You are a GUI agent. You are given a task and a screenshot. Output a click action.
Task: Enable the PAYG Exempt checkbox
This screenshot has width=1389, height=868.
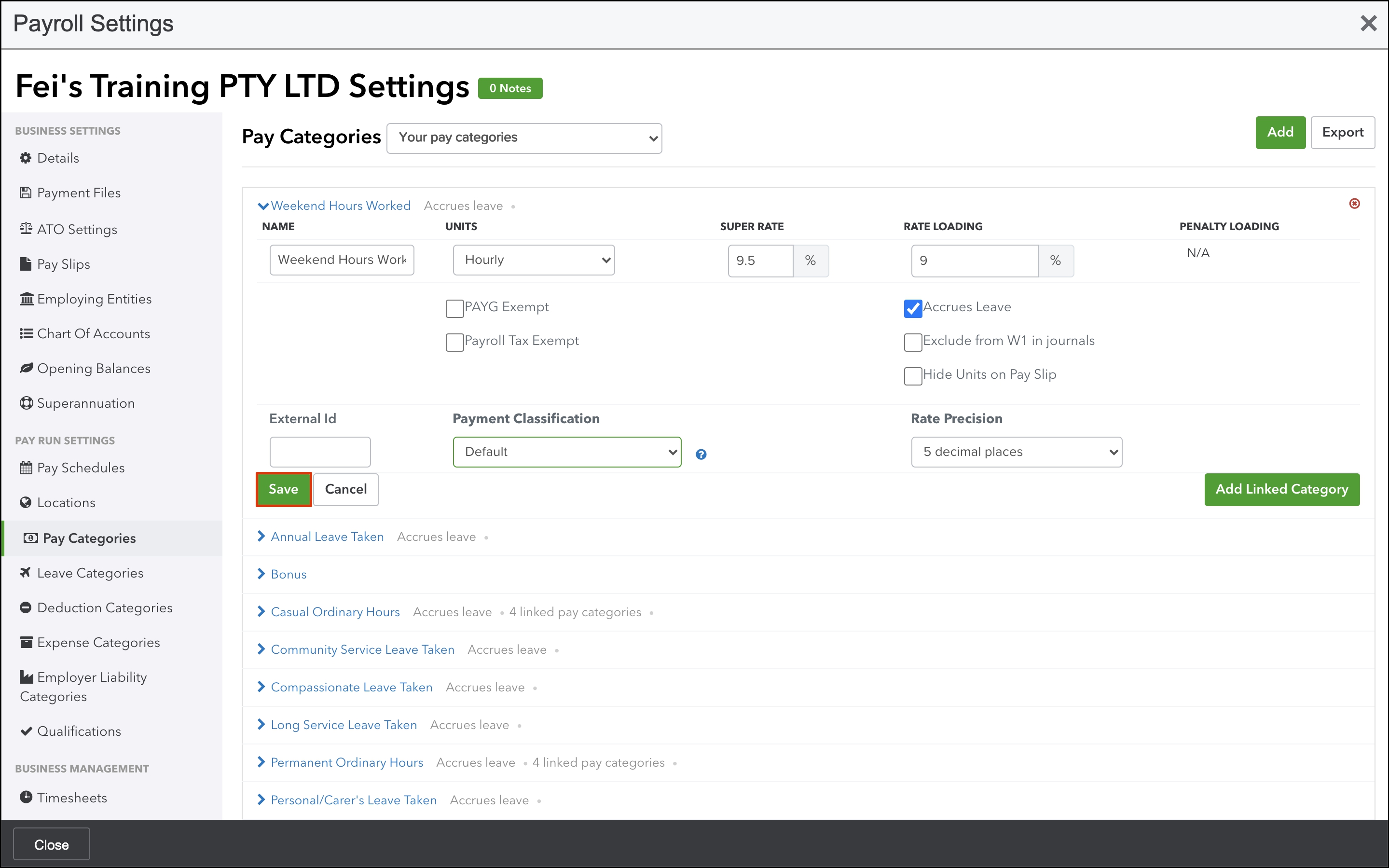click(x=454, y=308)
